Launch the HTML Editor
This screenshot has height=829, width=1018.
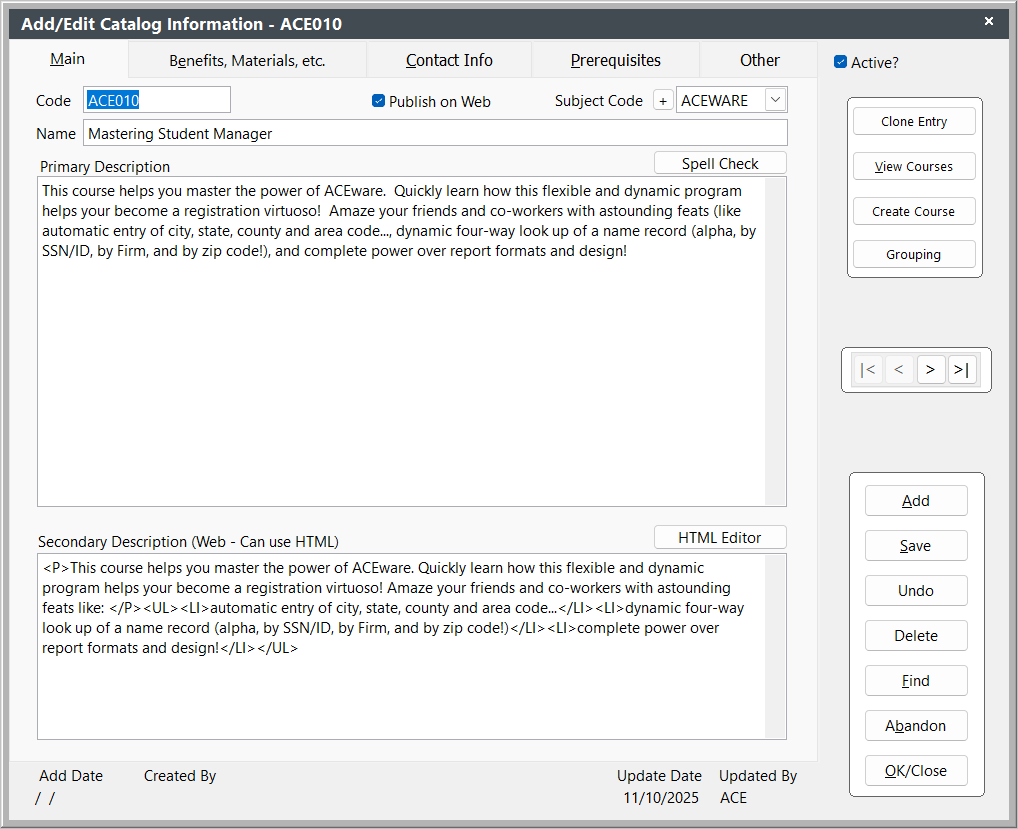click(720, 538)
